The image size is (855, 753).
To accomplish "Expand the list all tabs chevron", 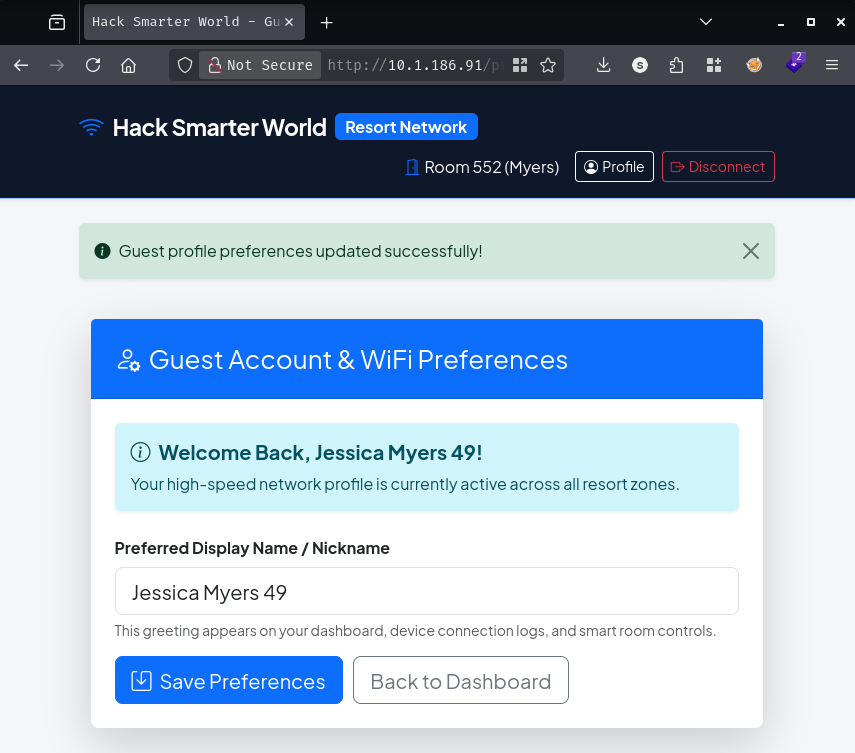I will coord(706,22).
